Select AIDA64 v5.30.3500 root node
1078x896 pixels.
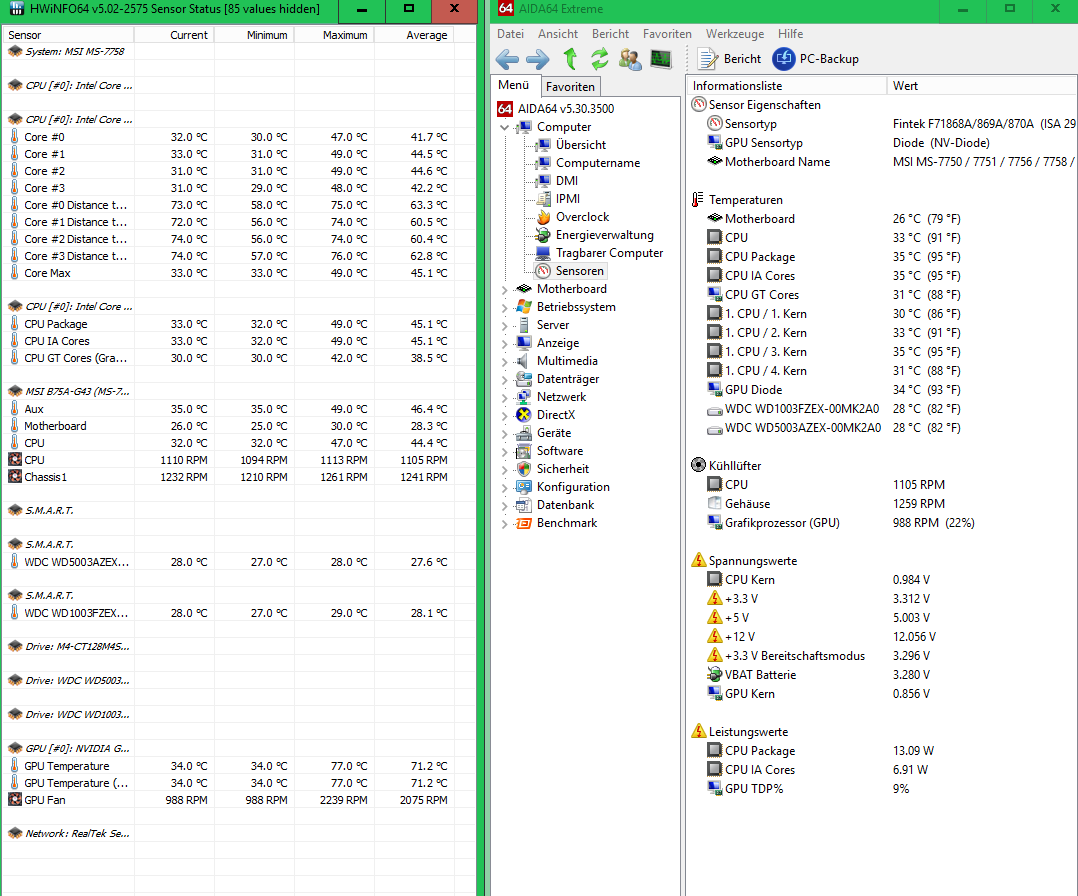(565, 109)
